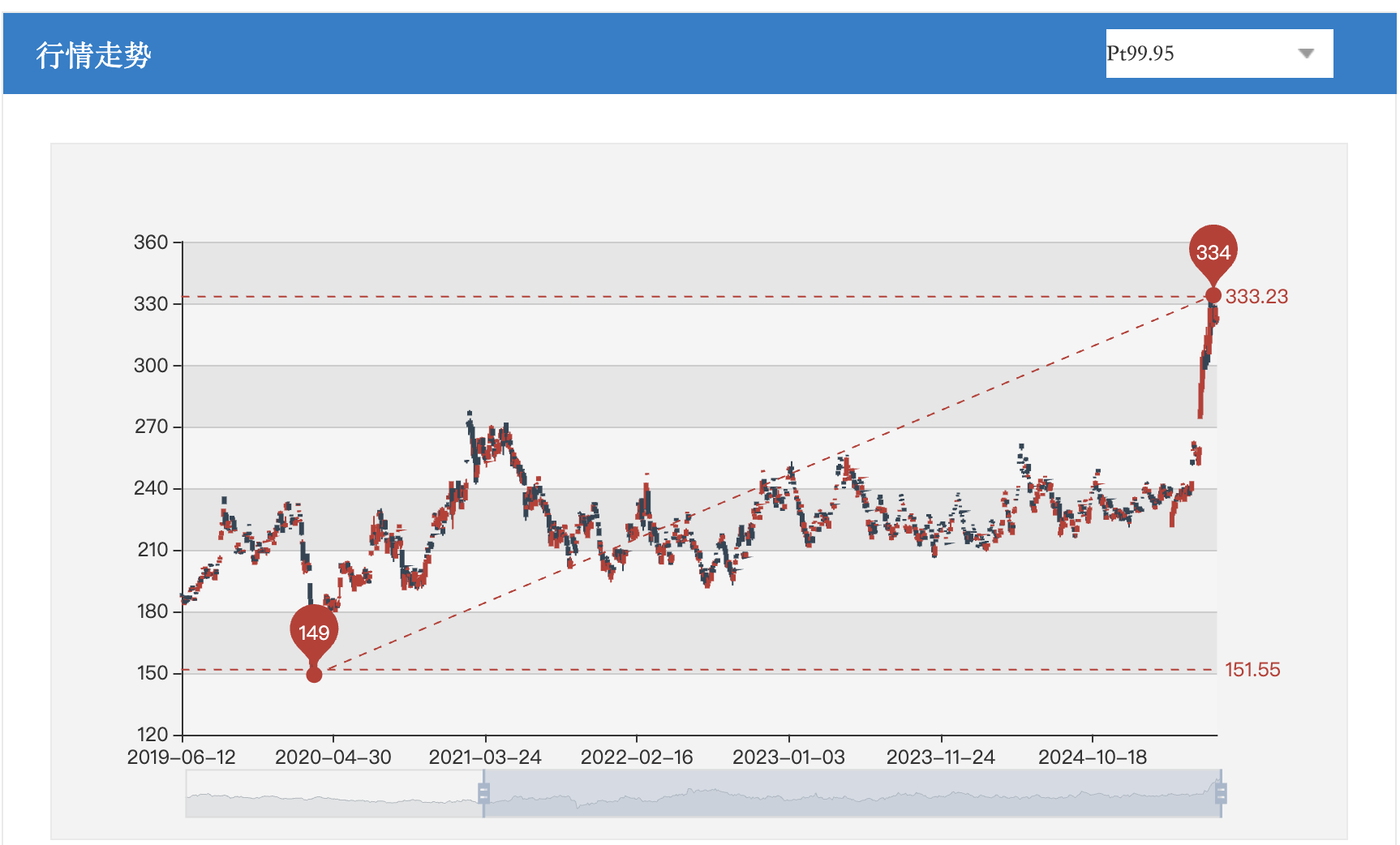Select the 2022-02-16 date axis label

tap(637, 757)
